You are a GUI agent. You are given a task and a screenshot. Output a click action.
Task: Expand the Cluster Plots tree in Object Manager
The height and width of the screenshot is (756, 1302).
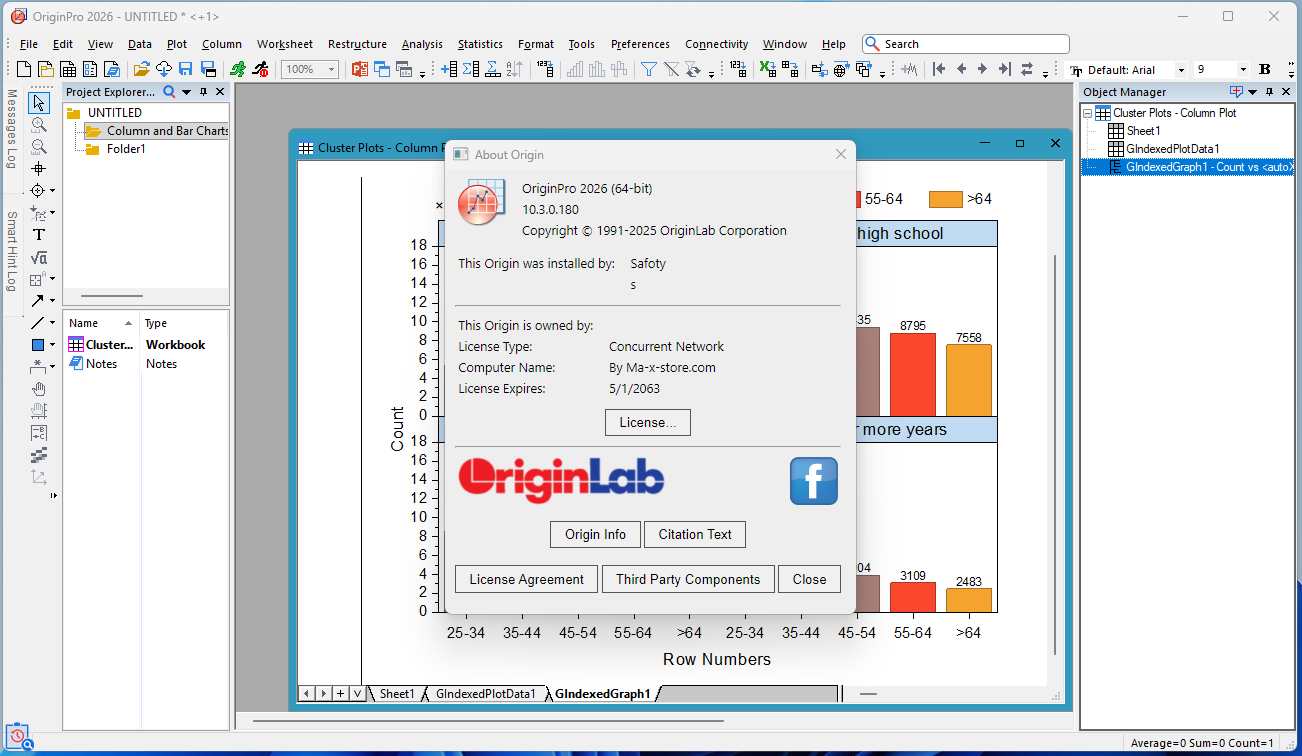1087,112
